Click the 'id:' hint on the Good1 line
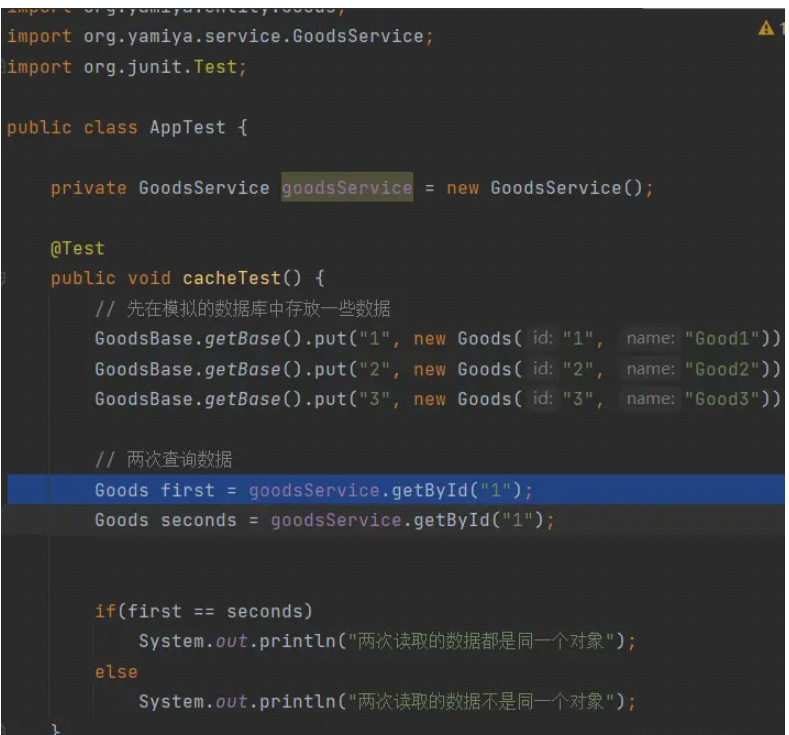 [x=543, y=338]
